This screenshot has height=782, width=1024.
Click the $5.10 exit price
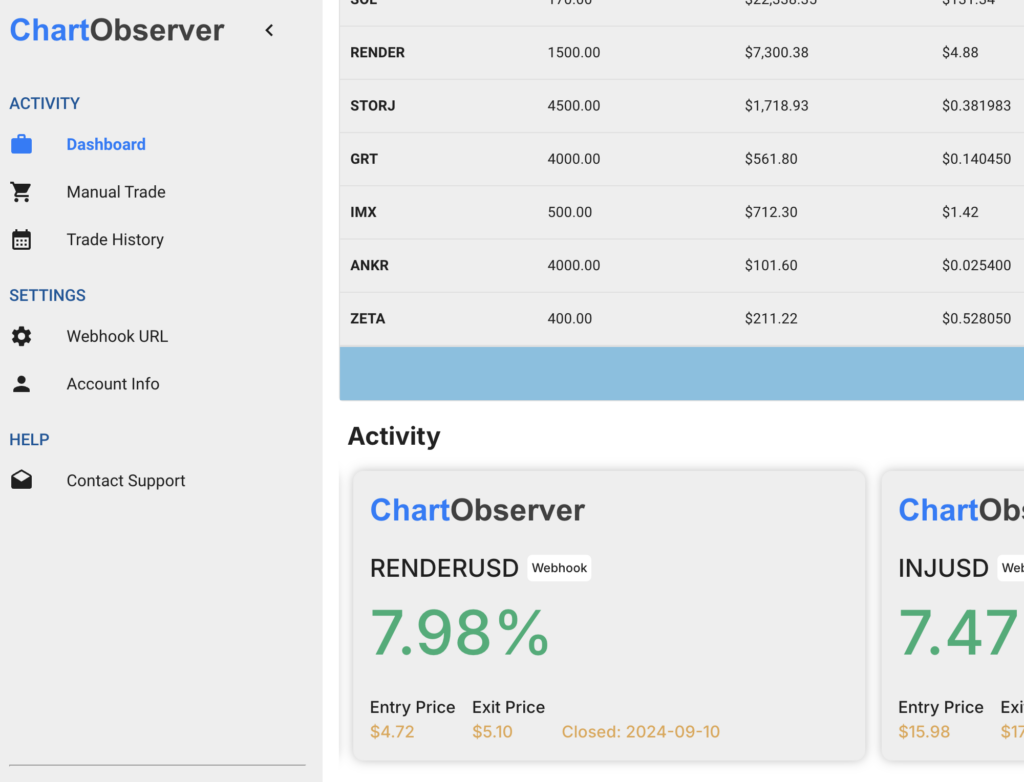coord(492,732)
